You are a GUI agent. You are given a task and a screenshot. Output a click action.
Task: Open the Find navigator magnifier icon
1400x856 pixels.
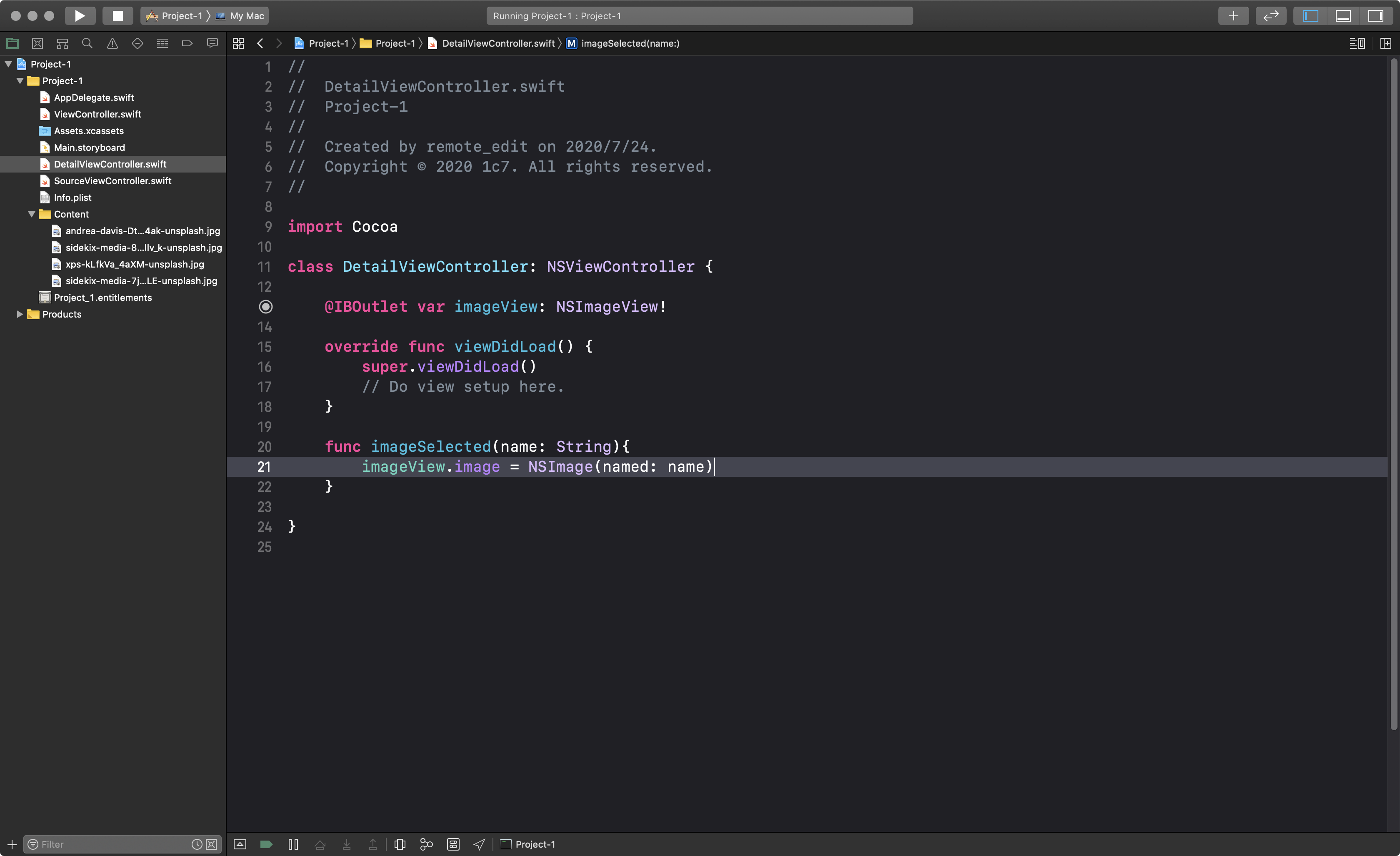tap(87, 43)
